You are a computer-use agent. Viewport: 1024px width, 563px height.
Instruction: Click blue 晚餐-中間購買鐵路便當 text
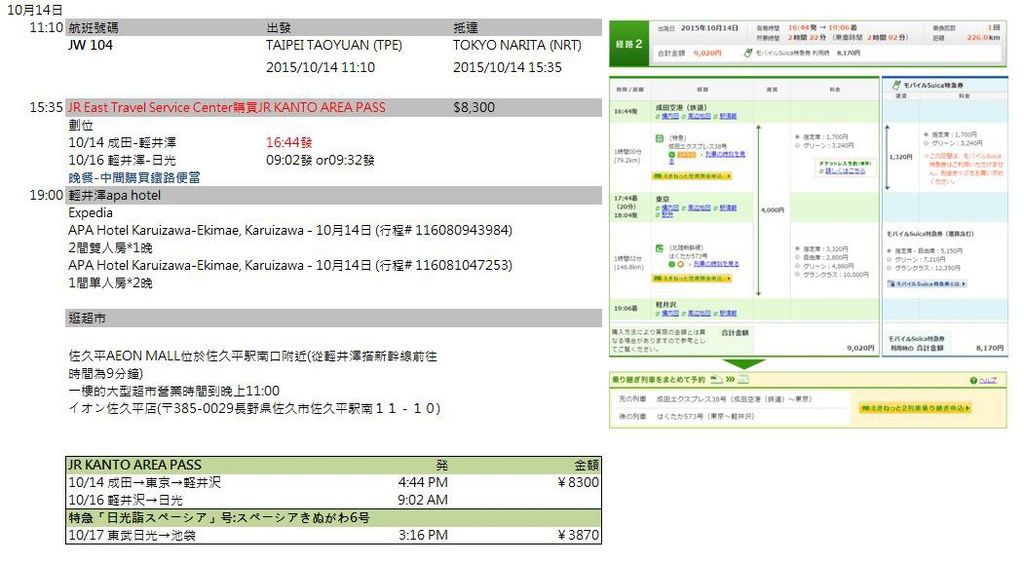click(x=134, y=178)
